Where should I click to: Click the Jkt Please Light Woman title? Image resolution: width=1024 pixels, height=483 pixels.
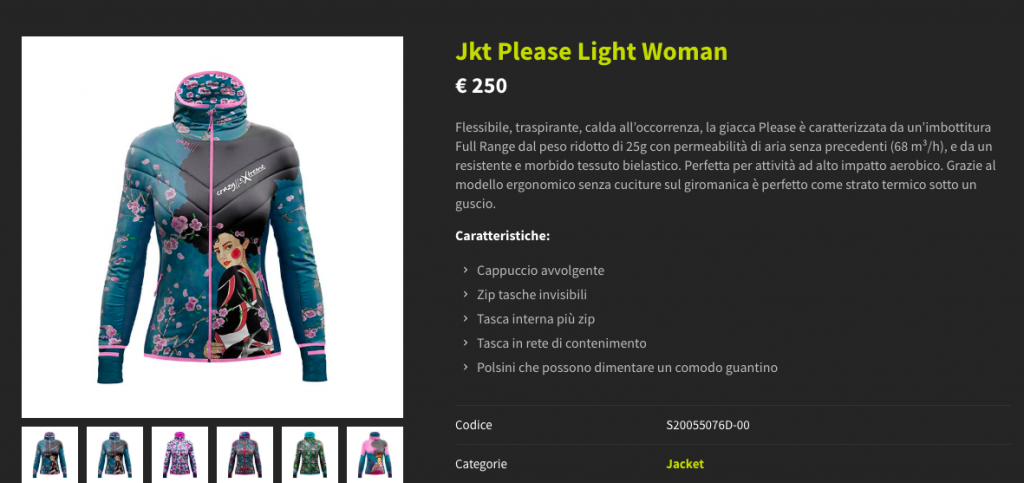(x=591, y=51)
